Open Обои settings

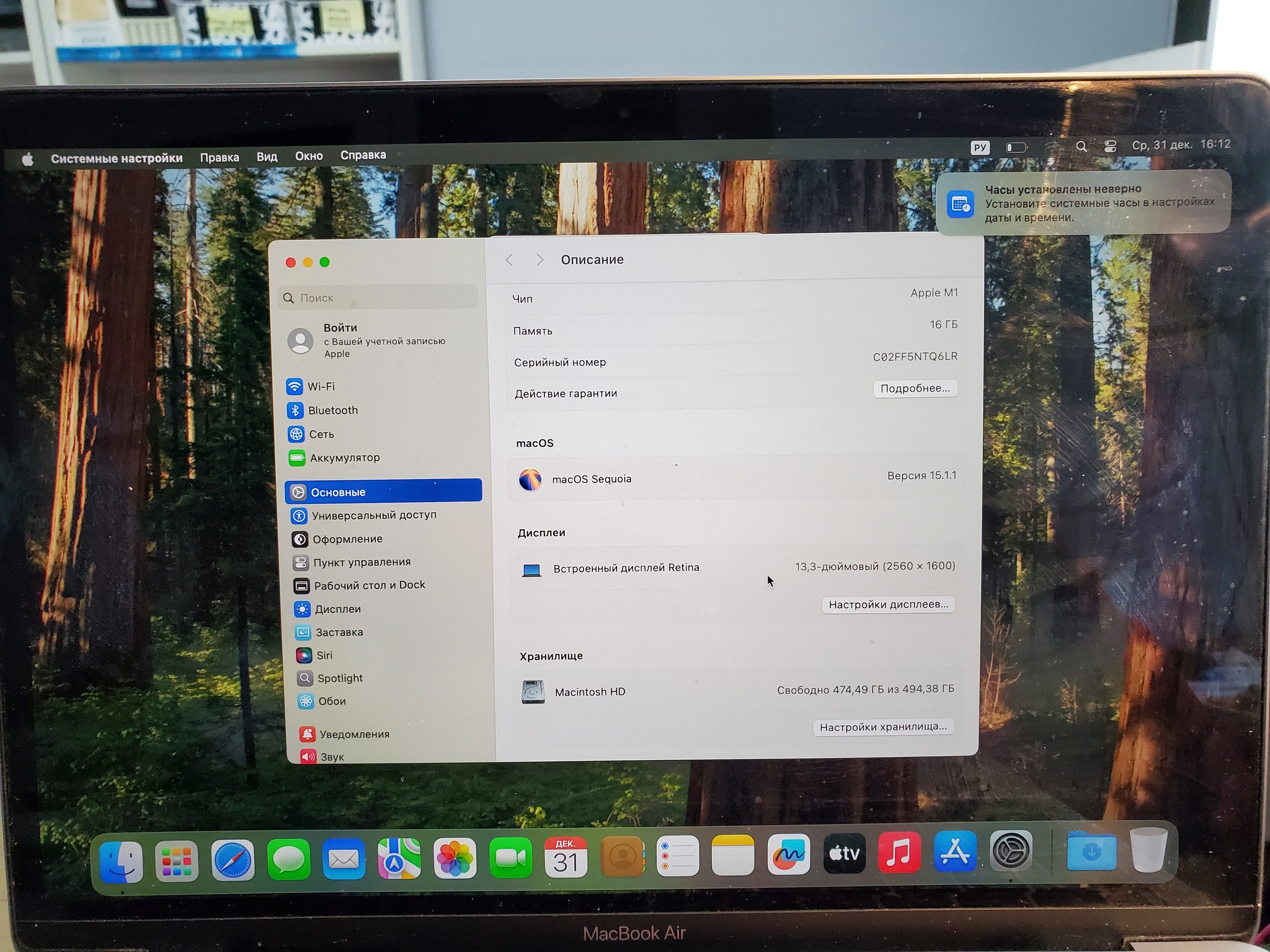pyautogui.click(x=322, y=702)
